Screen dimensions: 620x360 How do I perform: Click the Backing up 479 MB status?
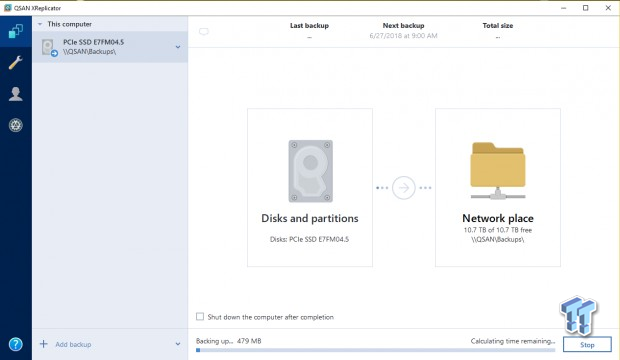pos(229,341)
